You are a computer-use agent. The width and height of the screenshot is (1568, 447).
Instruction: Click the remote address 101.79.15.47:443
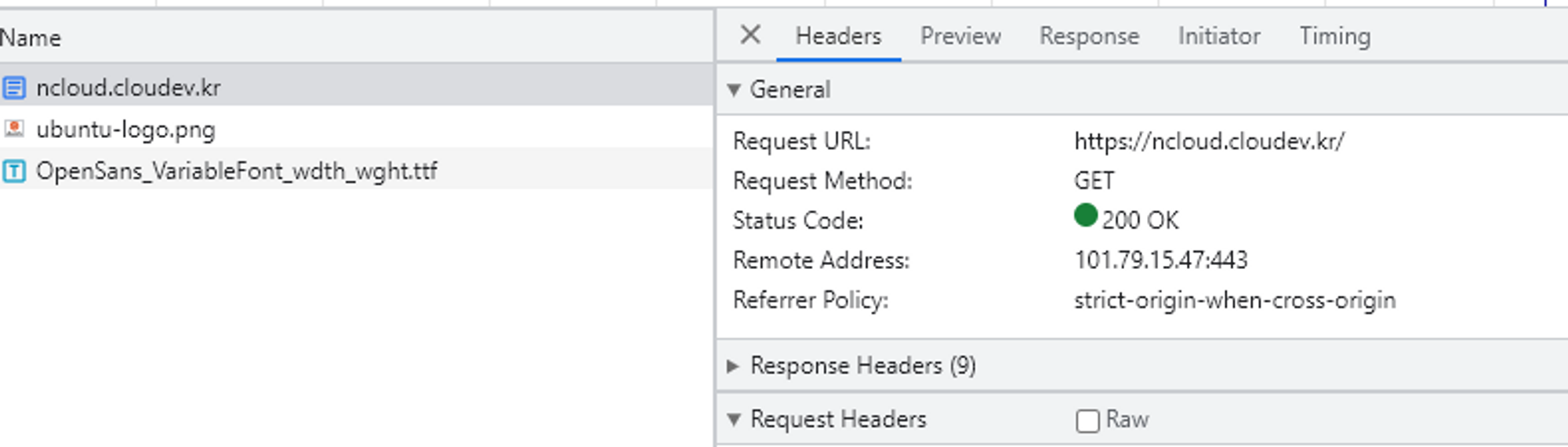1160,260
